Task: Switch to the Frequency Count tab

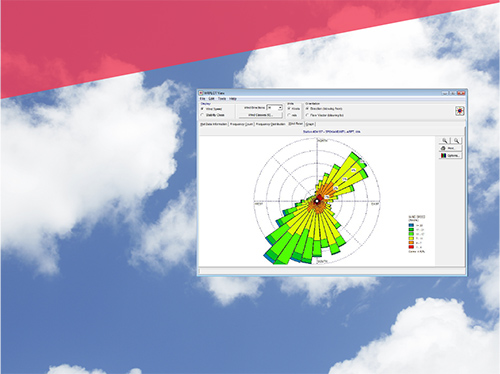Action: click(242, 124)
